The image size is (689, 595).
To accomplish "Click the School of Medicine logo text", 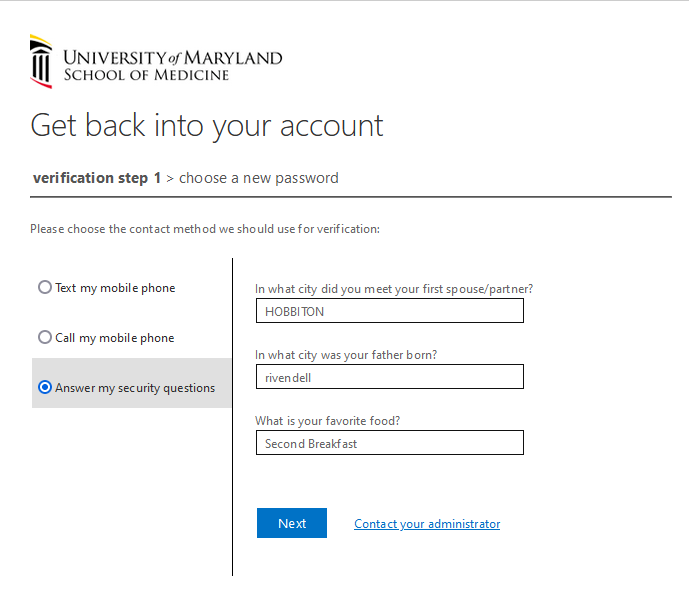I will click(146, 74).
